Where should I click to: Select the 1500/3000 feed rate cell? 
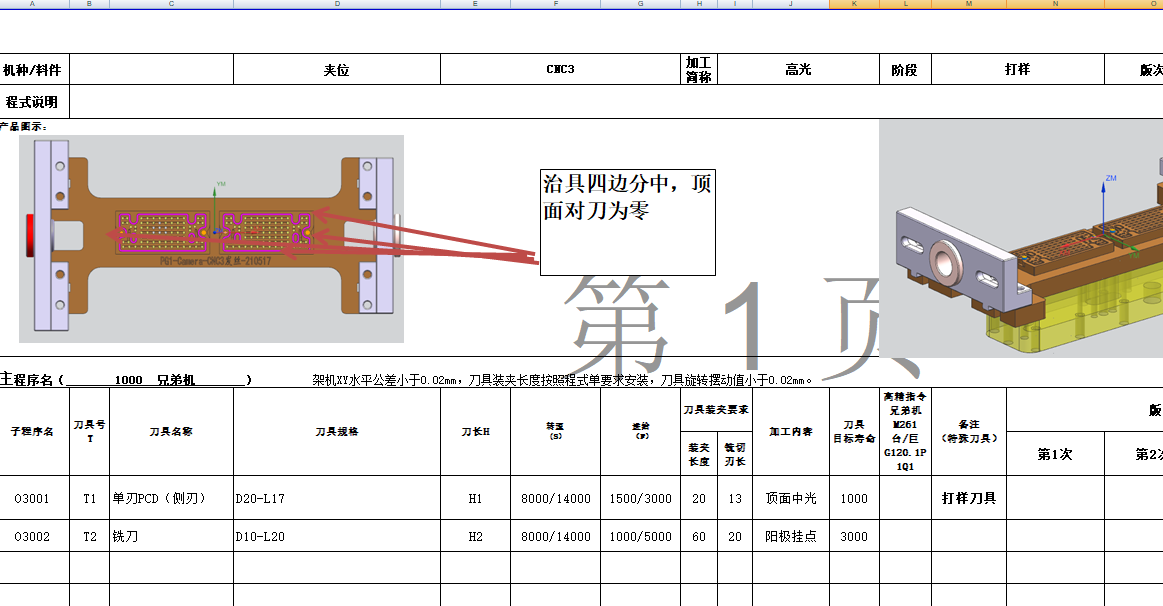[x=640, y=497]
